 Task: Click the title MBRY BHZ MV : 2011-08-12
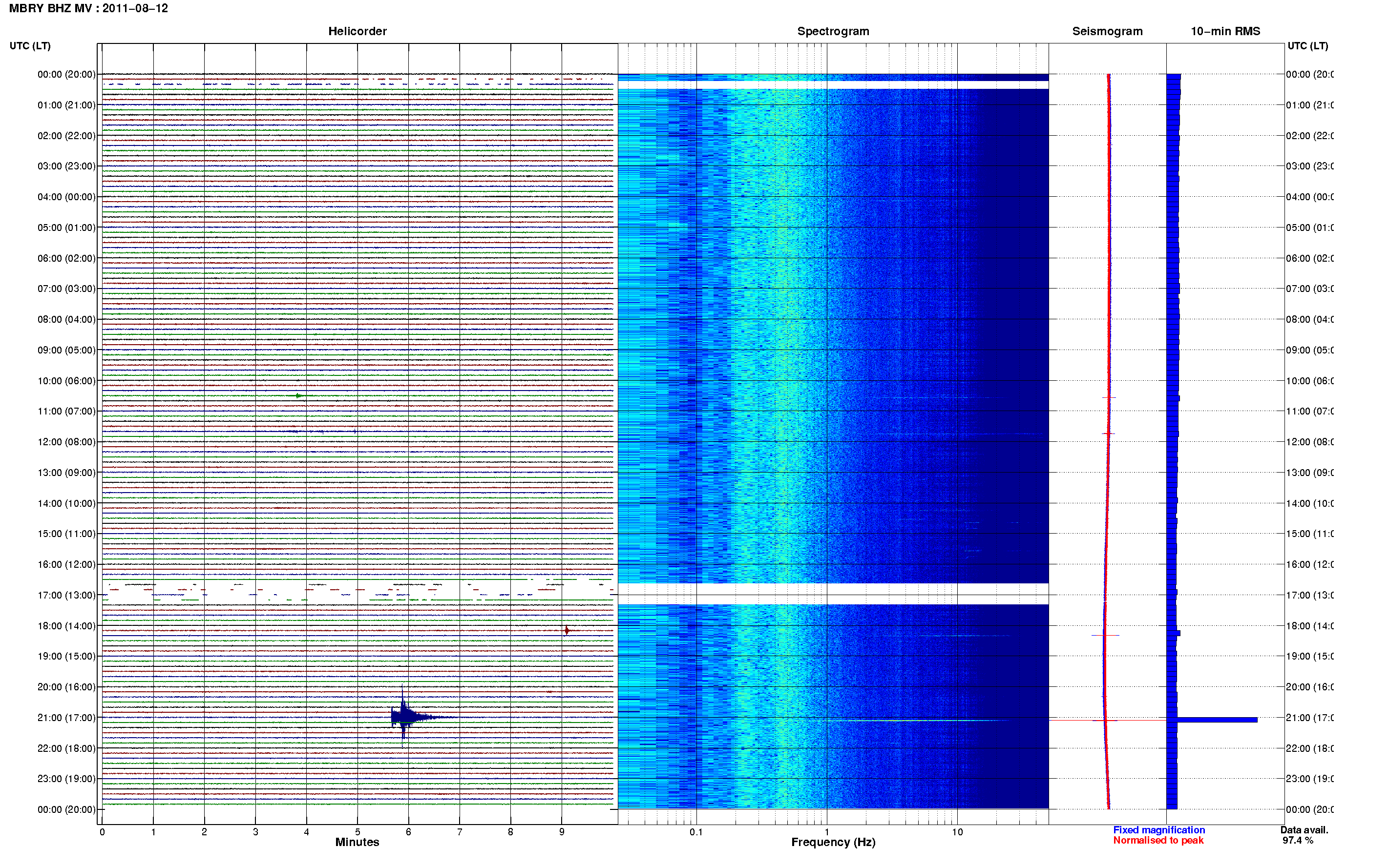coord(88,9)
